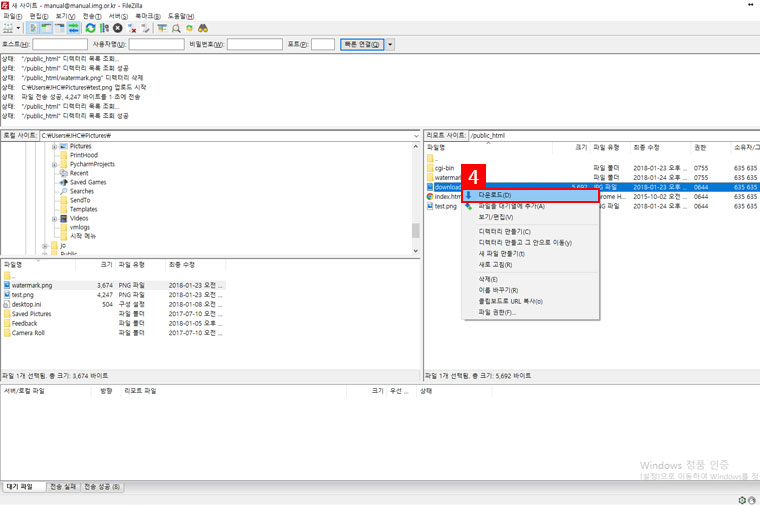The image size is (760, 505).
Task: Click the disconnect from server icon
Action: (132, 28)
